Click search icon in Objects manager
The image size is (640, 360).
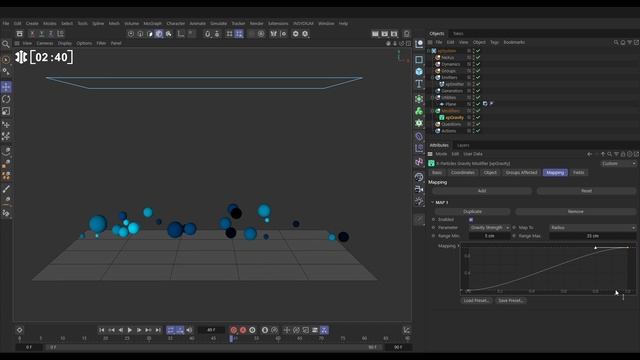616,42
